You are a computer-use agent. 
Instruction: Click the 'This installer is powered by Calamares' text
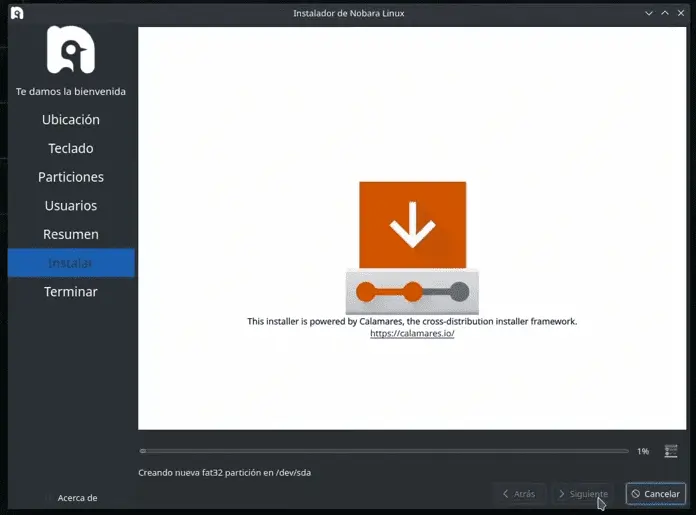pos(412,321)
